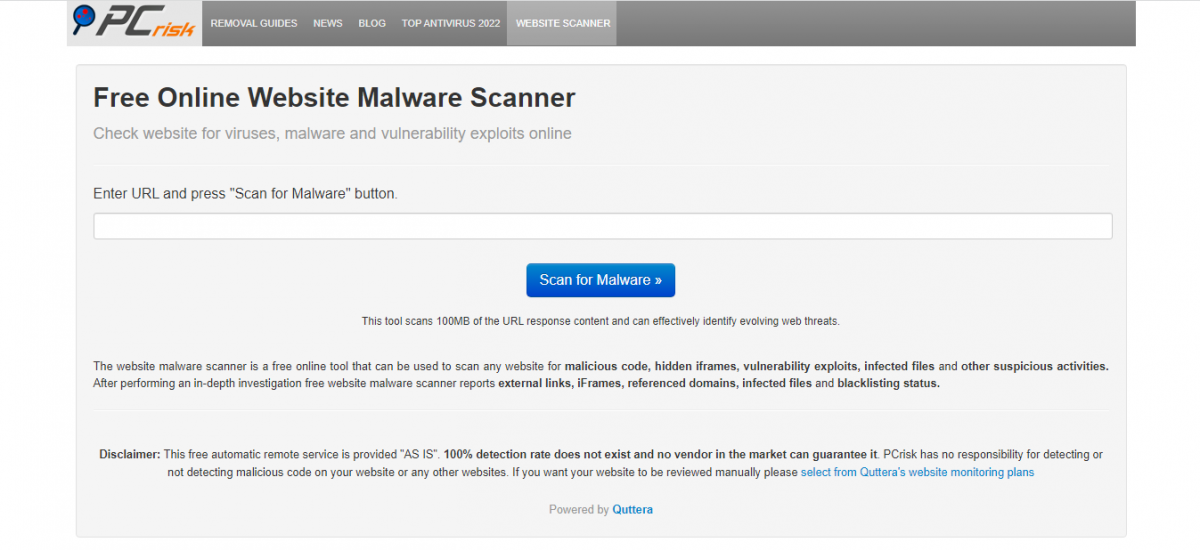
Task: Follow the Quttera link after Powered by
Action: coord(632,510)
